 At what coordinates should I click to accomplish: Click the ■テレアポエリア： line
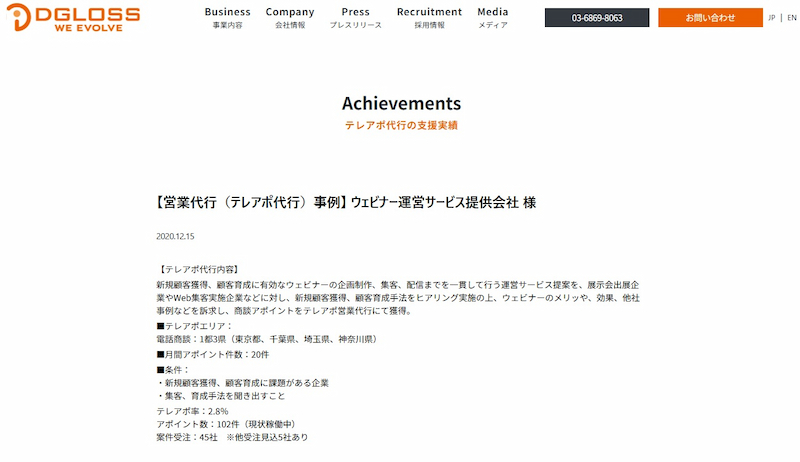click(x=194, y=326)
